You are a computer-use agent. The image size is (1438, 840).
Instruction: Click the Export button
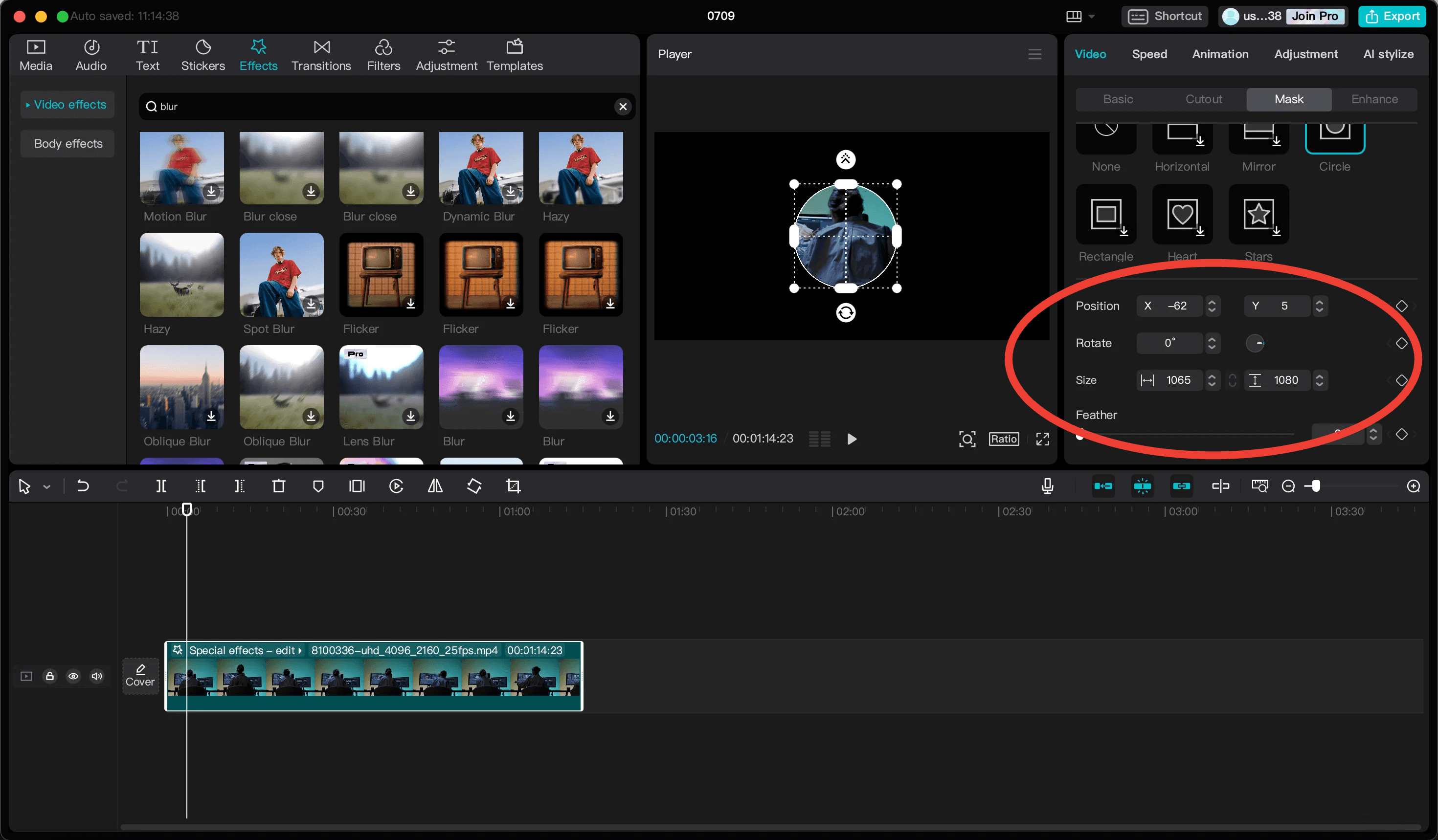[x=1393, y=16]
